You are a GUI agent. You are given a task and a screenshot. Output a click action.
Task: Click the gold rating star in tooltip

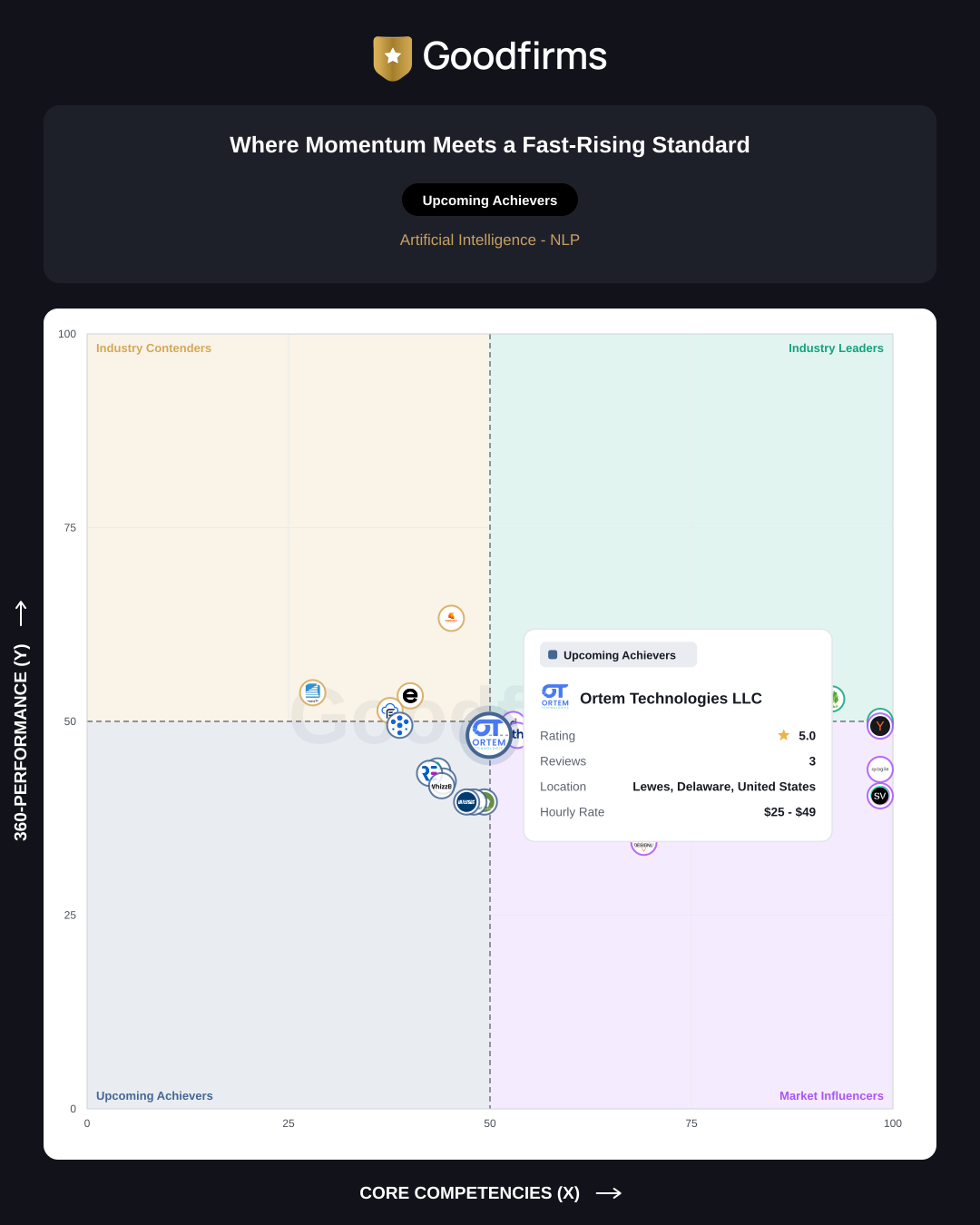pyautogui.click(x=784, y=735)
